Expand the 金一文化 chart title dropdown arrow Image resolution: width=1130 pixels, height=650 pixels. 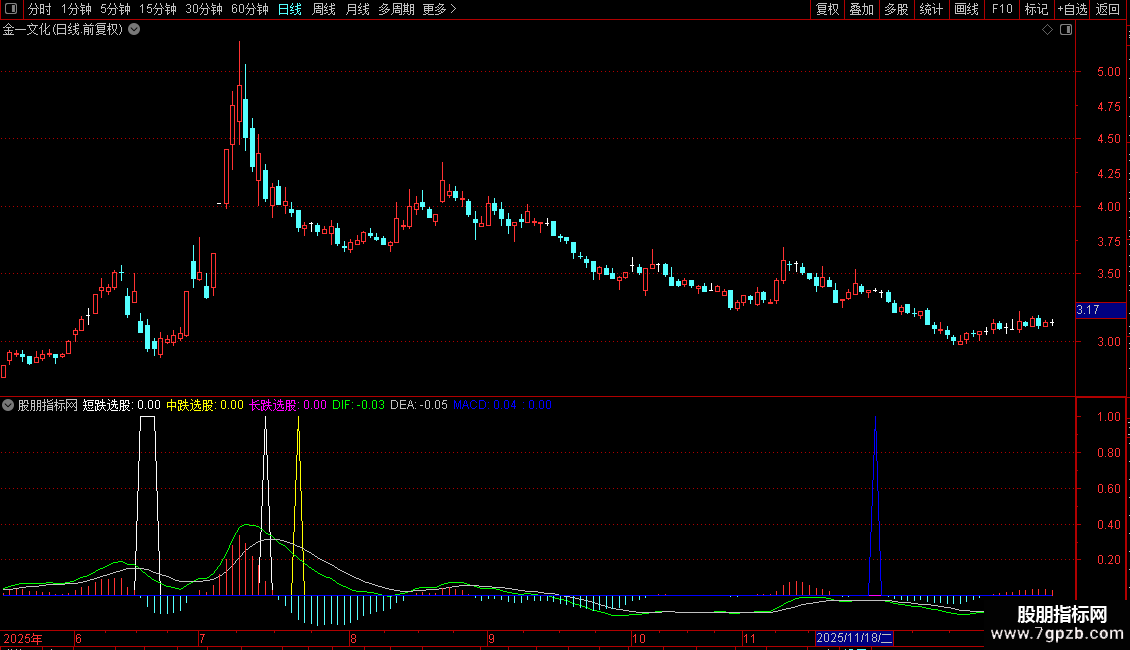134,30
